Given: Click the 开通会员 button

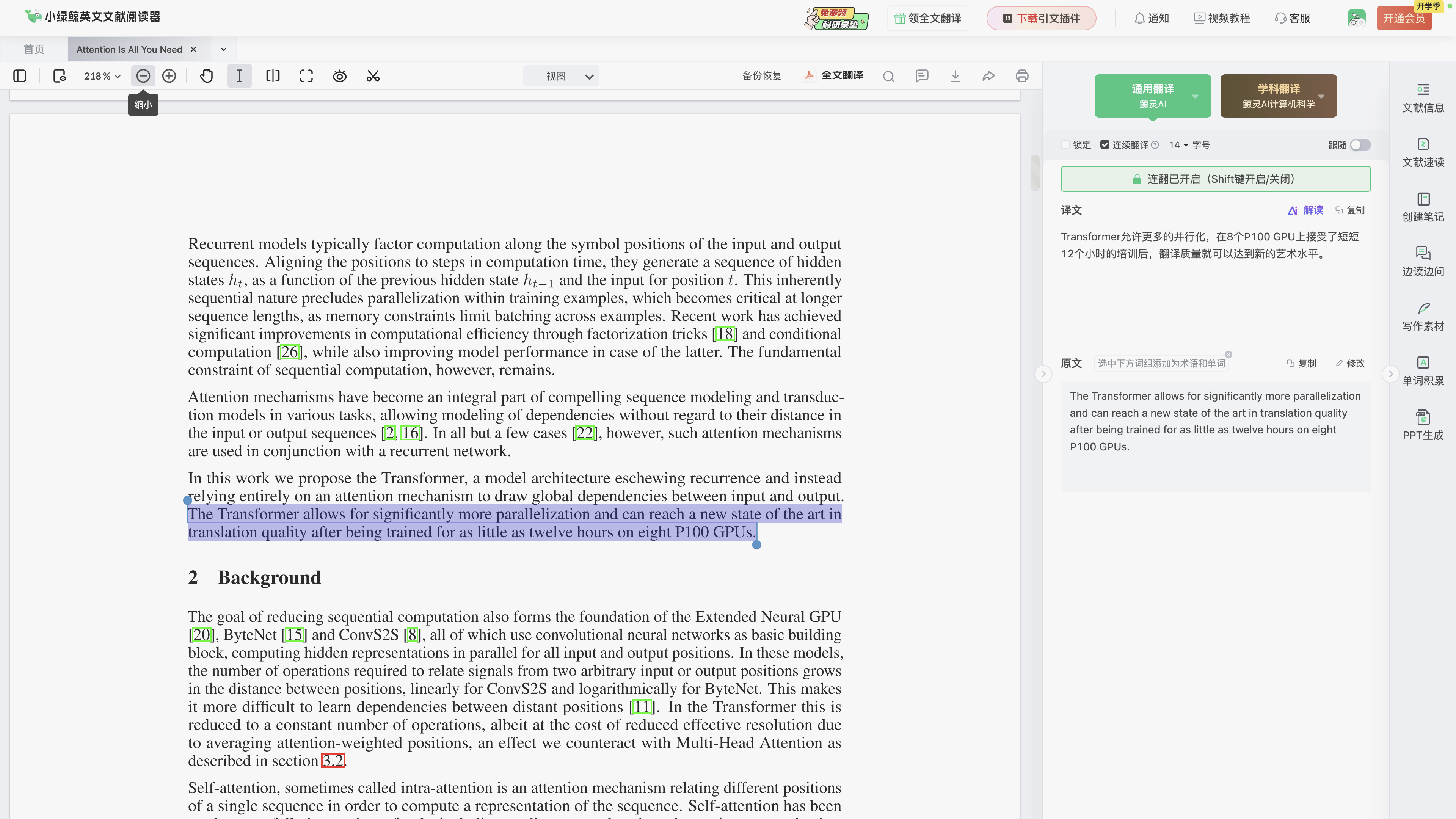Looking at the screenshot, I should [x=1403, y=18].
